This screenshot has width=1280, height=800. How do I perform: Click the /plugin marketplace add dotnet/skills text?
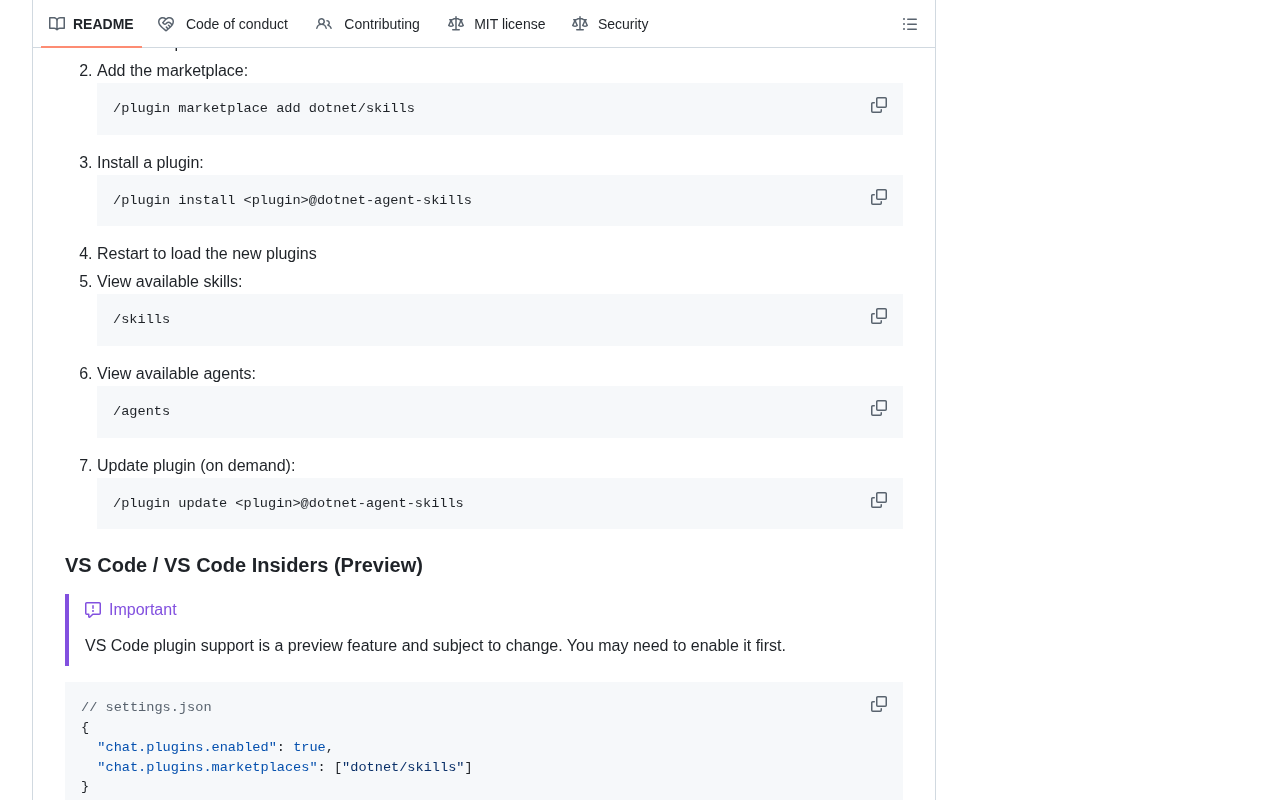pos(264,109)
